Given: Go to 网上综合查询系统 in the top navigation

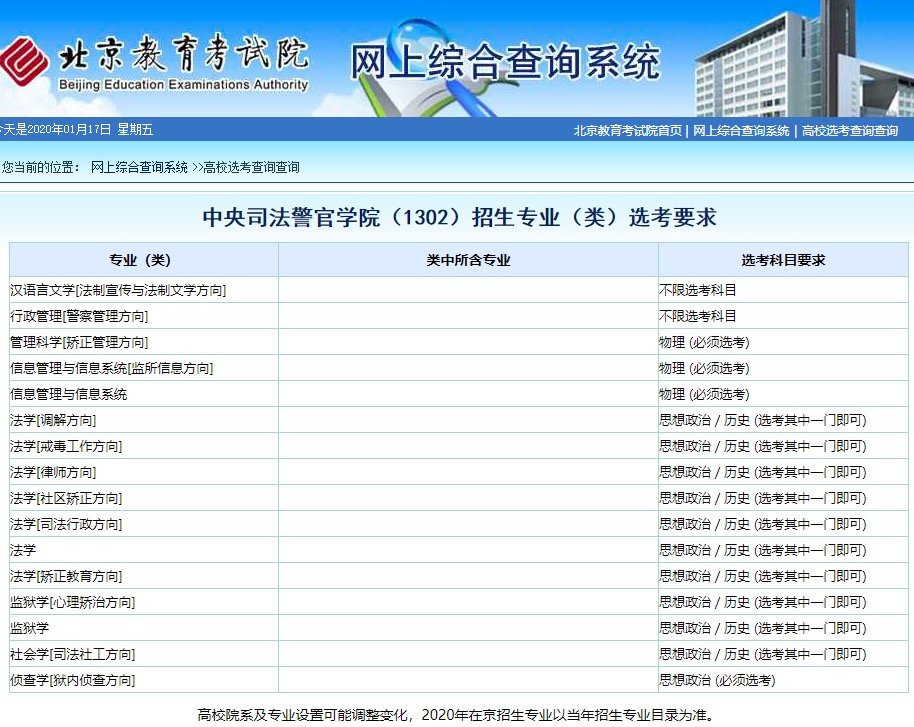Looking at the screenshot, I should click(x=741, y=131).
